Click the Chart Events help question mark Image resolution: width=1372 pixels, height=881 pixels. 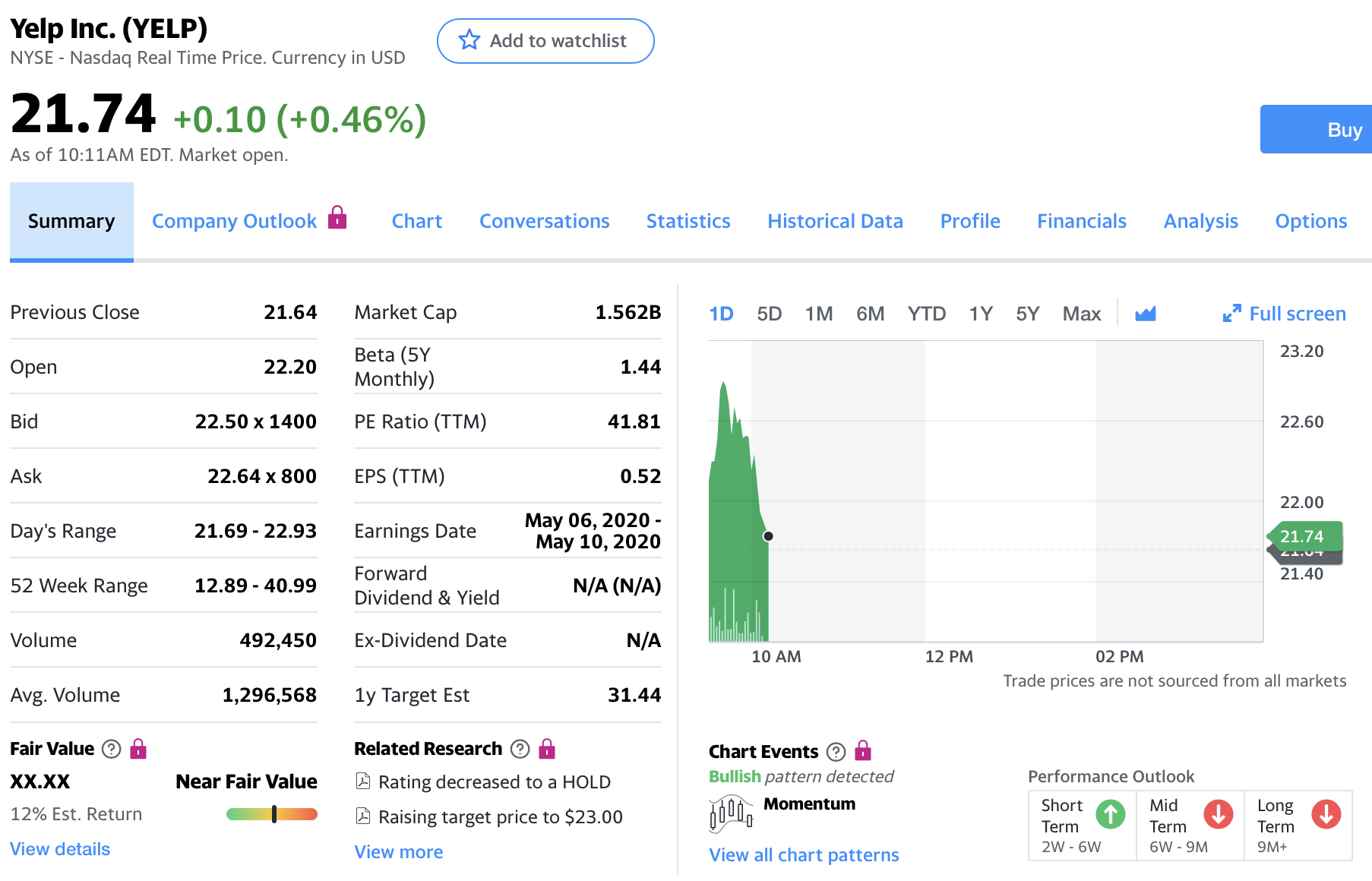836,752
